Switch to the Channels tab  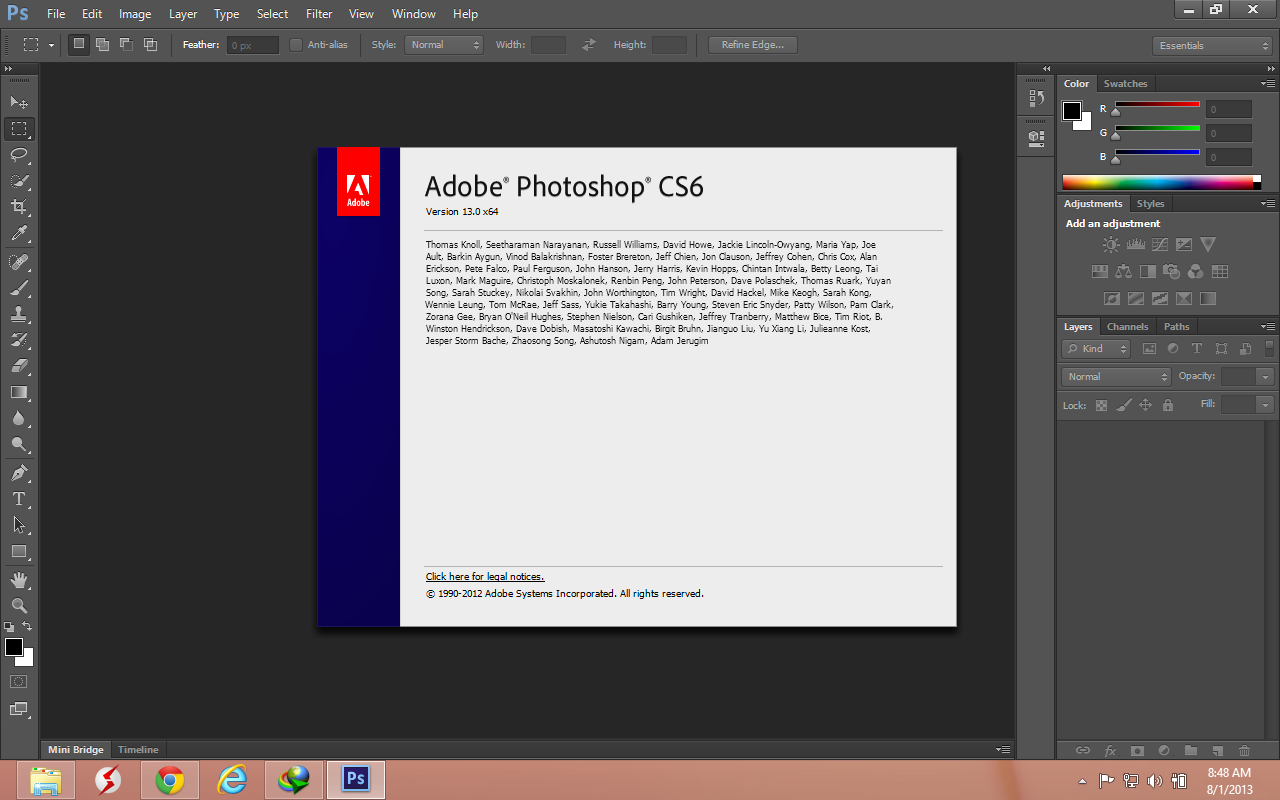click(x=1127, y=327)
